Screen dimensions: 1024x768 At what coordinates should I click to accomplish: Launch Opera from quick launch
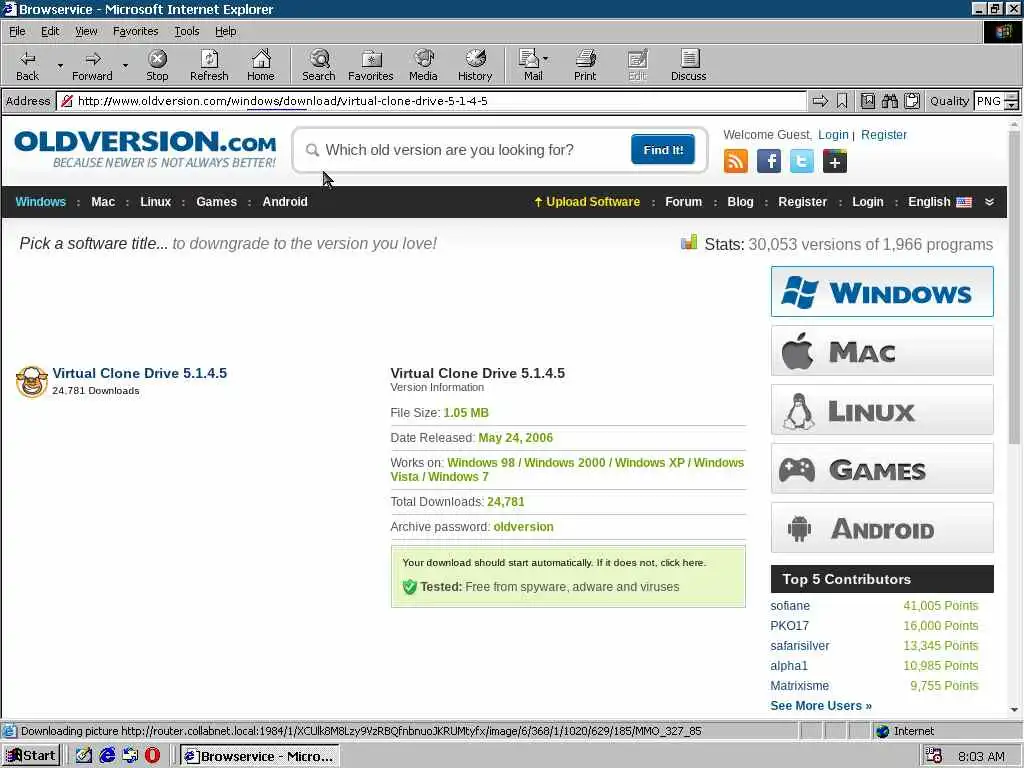(x=152, y=756)
